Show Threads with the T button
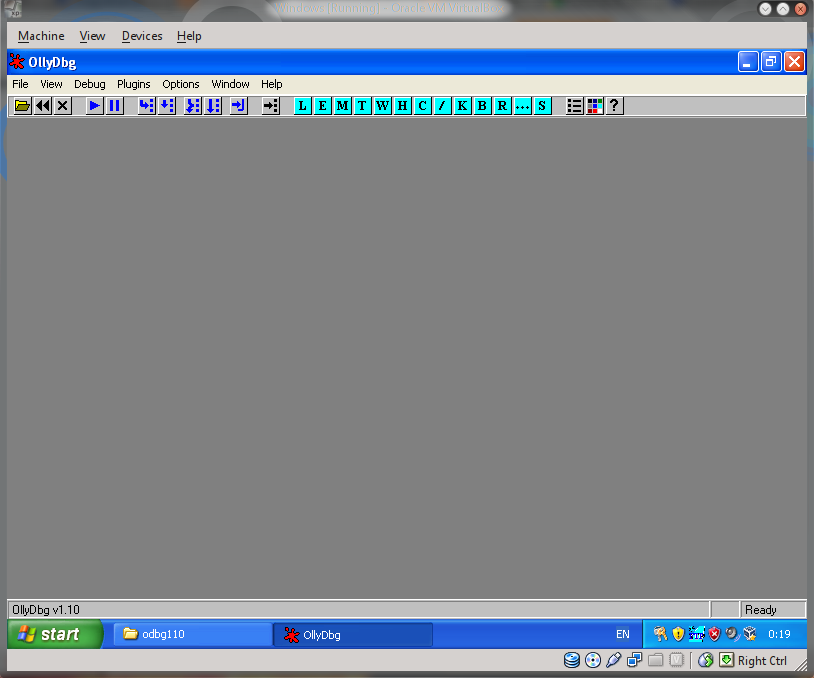 pyautogui.click(x=362, y=106)
